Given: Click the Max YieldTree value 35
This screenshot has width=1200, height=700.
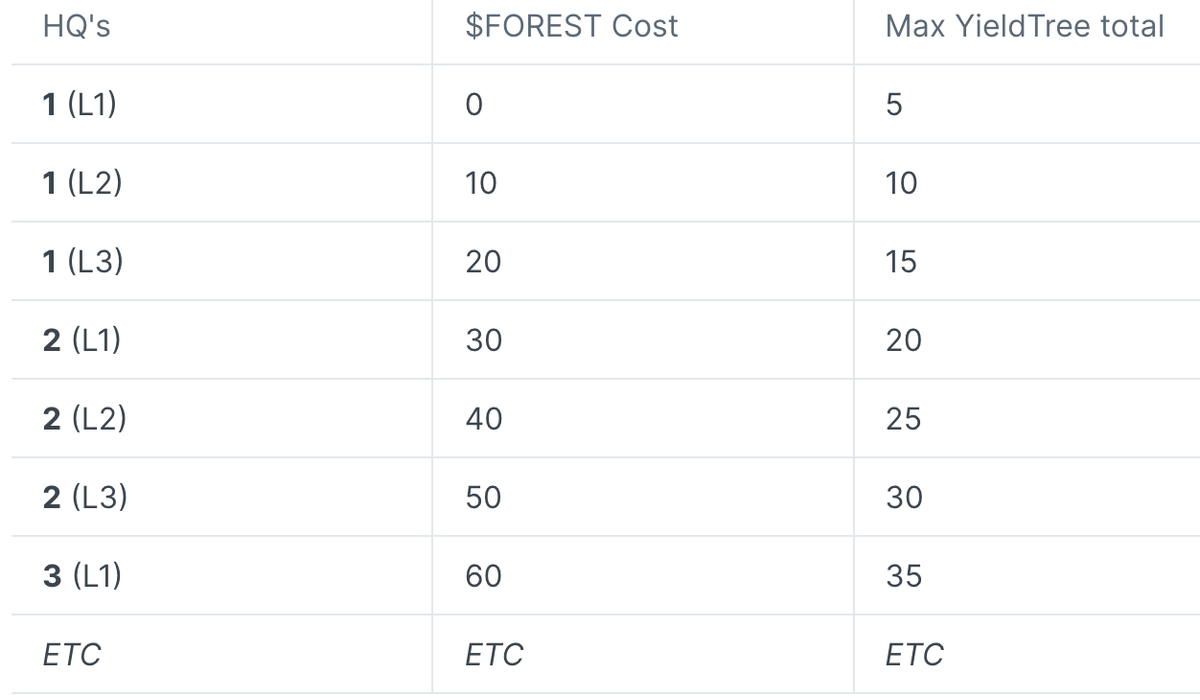Looking at the screenshot, I should [904, 576].
